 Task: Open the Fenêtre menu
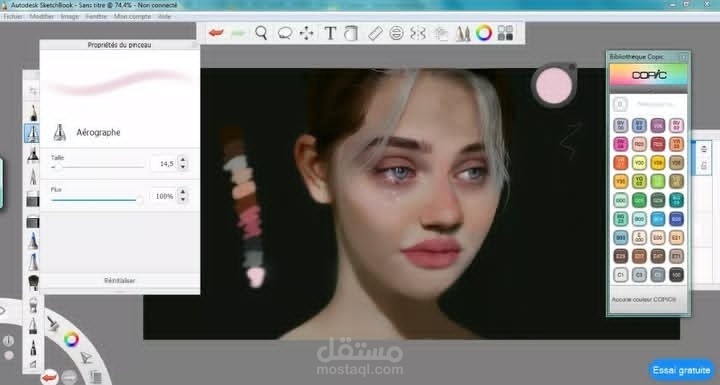(96, 17)
